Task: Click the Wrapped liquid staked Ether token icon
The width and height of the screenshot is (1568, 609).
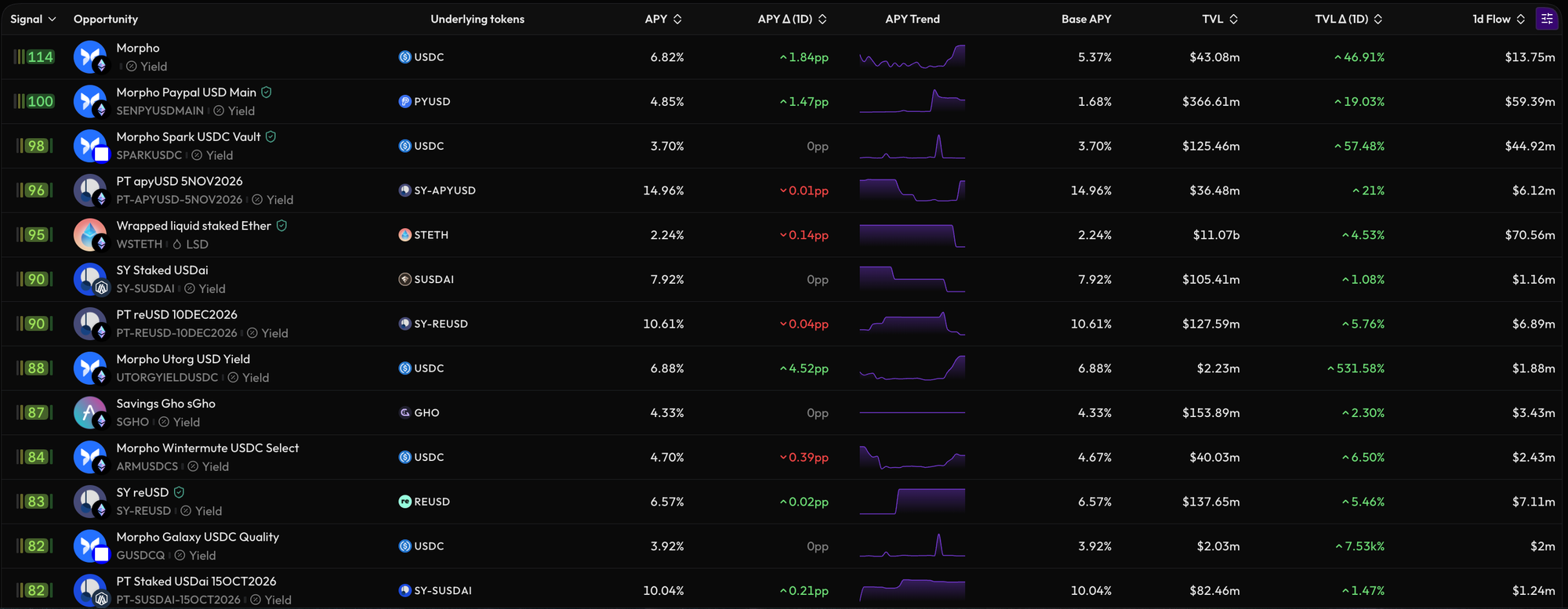Action: [x=90, y=235]
